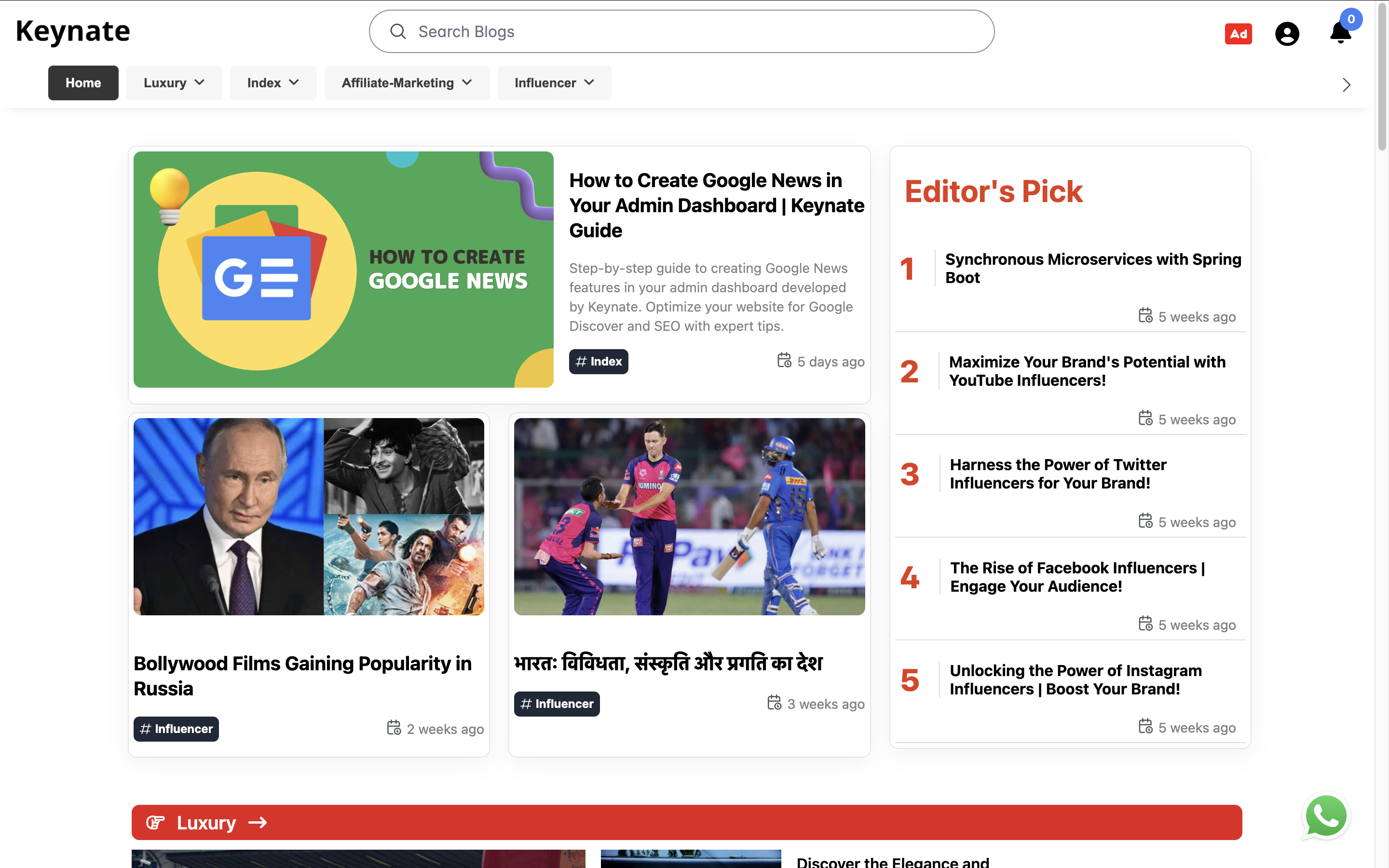Viewport: 1389px width, 868px height.
Task: Scroll right using the navigation arrow
Action: click(x=1346, y=83)
